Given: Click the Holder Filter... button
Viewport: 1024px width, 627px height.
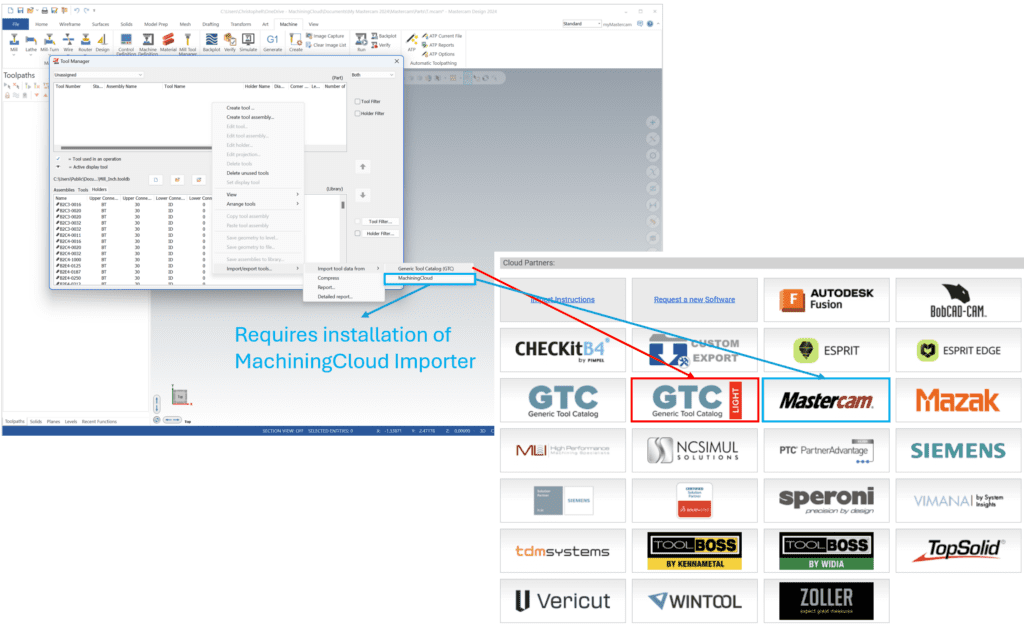Looking at the screenshot, I should [x=380, y=233].
